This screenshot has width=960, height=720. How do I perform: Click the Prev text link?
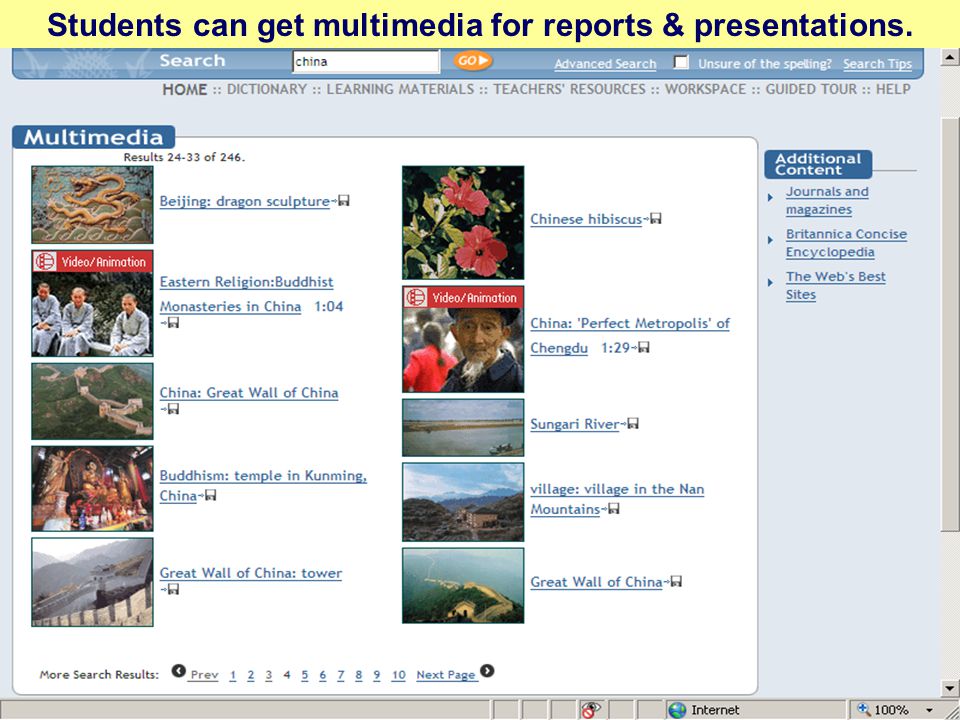[x=204, y=675]
